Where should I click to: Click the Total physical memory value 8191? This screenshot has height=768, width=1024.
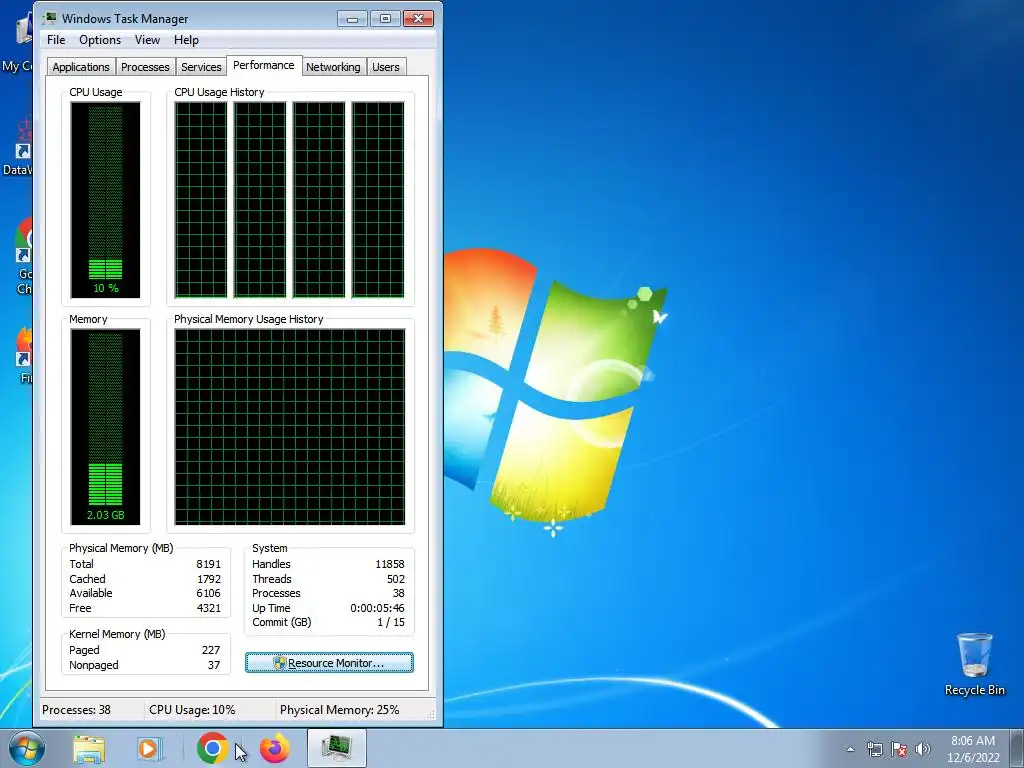point(209,564)
